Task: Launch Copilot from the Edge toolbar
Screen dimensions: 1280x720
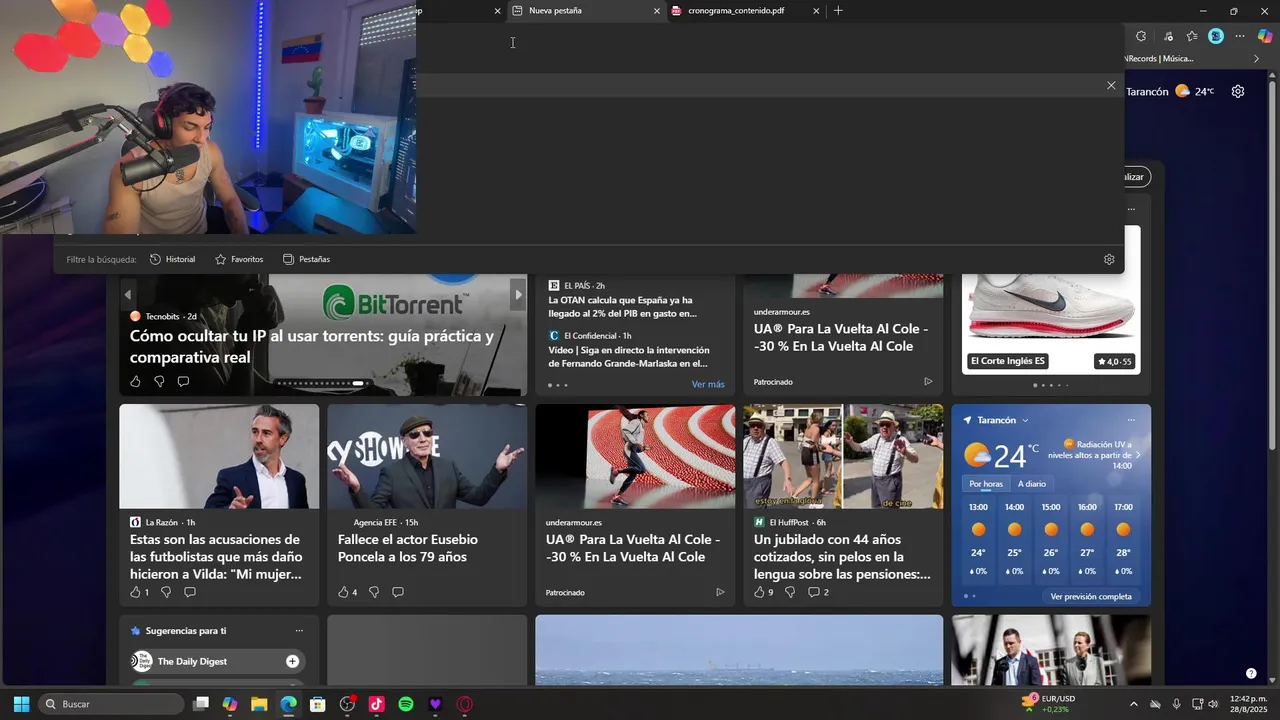Action: pos(1265,36)
